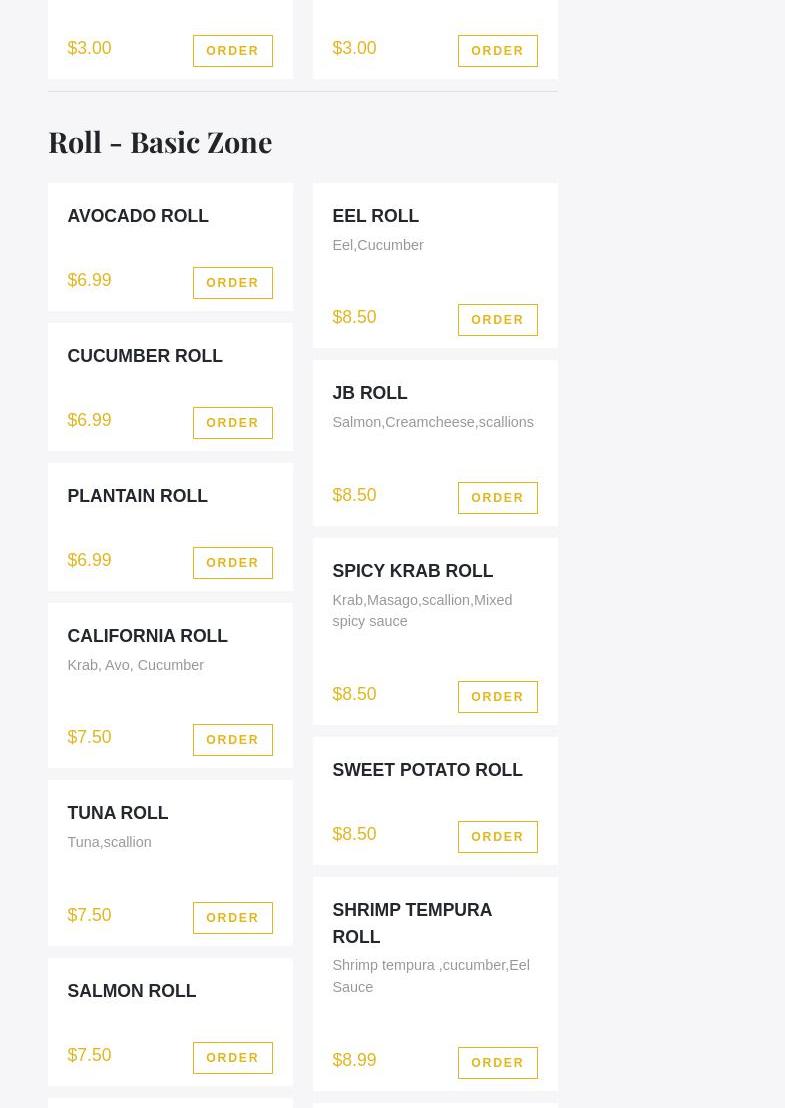785x1108 pixels.
Task: Select the JB Roll item name
Action: pyautogui.click(x=369, y=393)
